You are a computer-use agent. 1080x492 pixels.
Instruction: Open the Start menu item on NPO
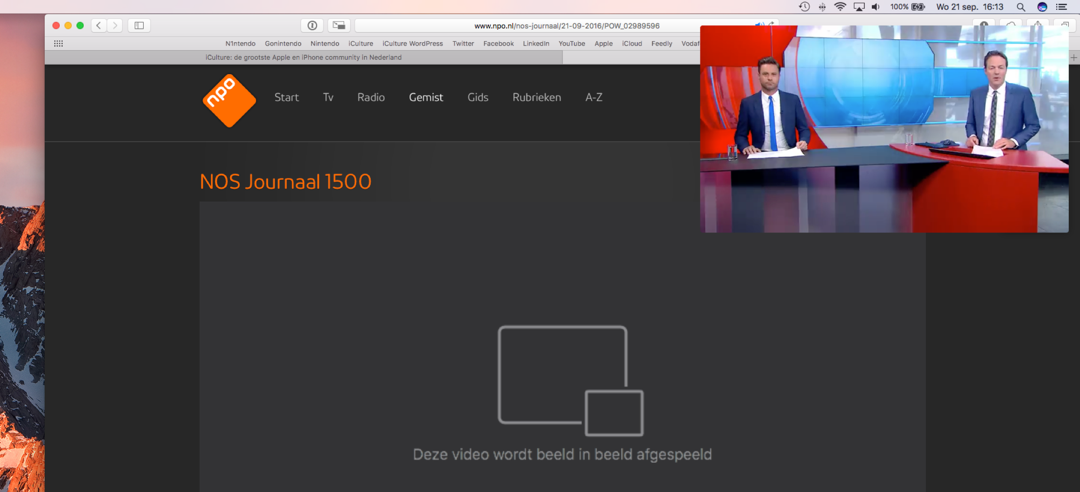coord(287,98)
